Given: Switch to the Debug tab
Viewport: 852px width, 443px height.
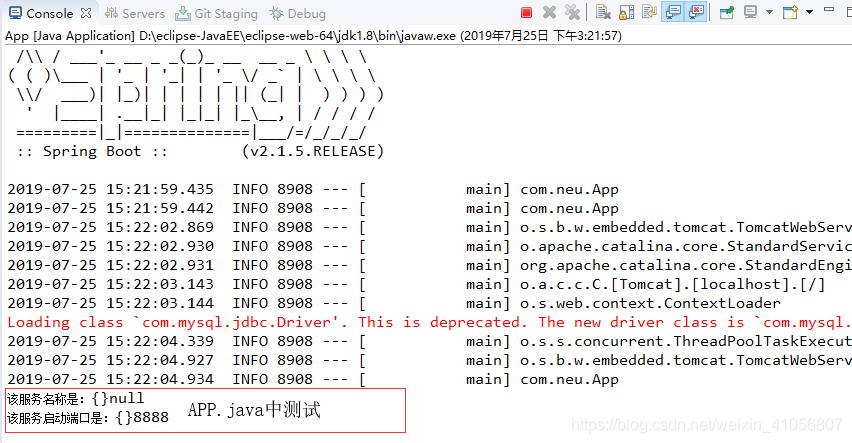Looking at the screenshot, I should point(298,14).
